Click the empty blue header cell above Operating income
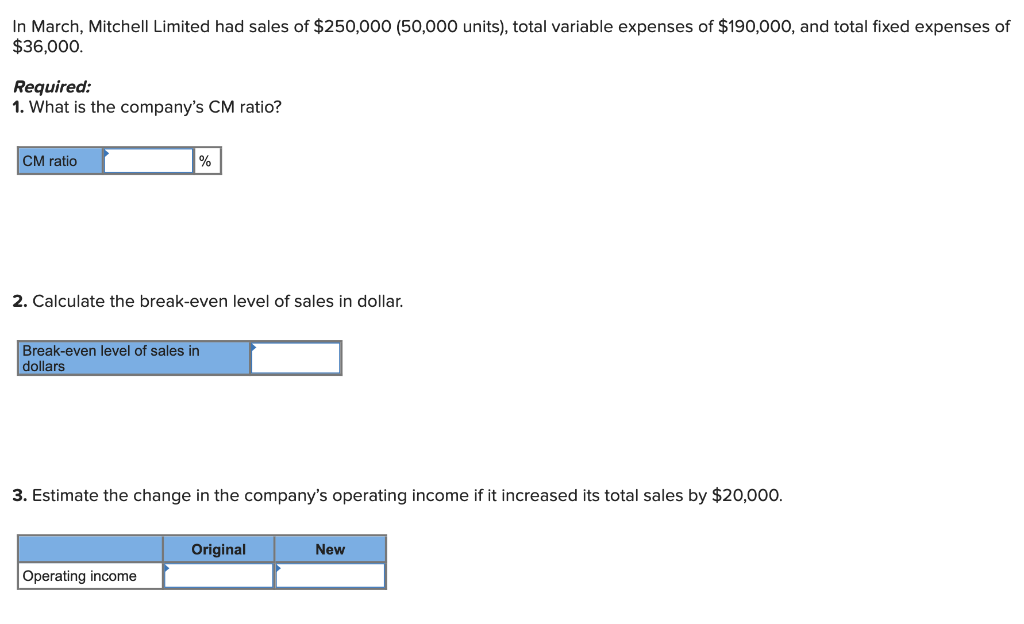The image size is (1024, 624). tap(90, 549)
